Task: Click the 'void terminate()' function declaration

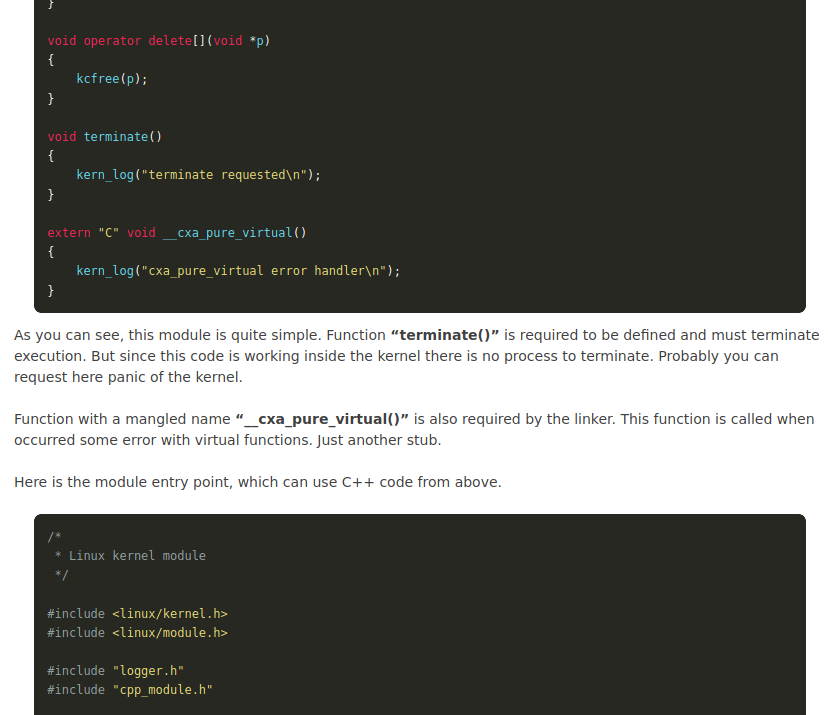Action: [x=105, y=137]
